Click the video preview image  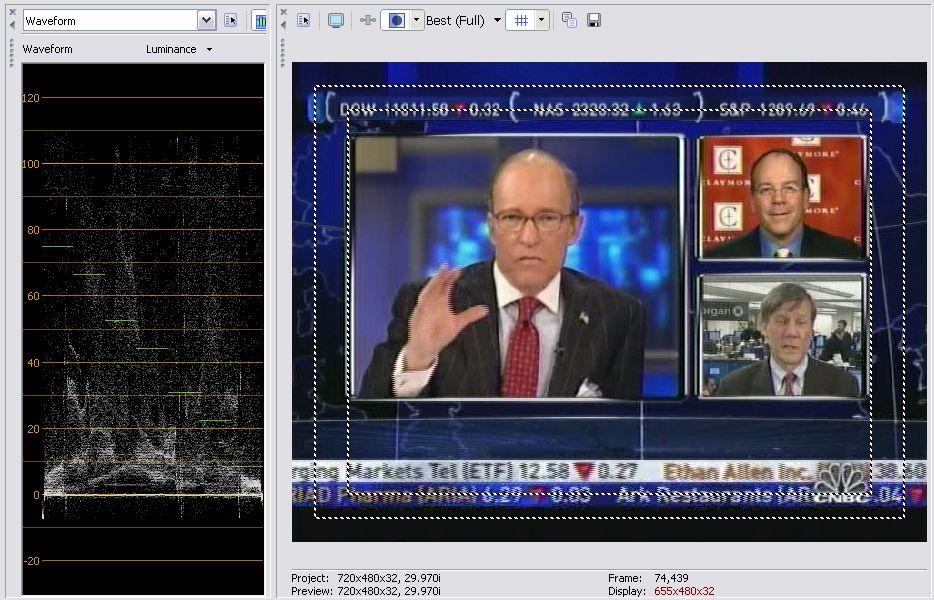[609, 302]
